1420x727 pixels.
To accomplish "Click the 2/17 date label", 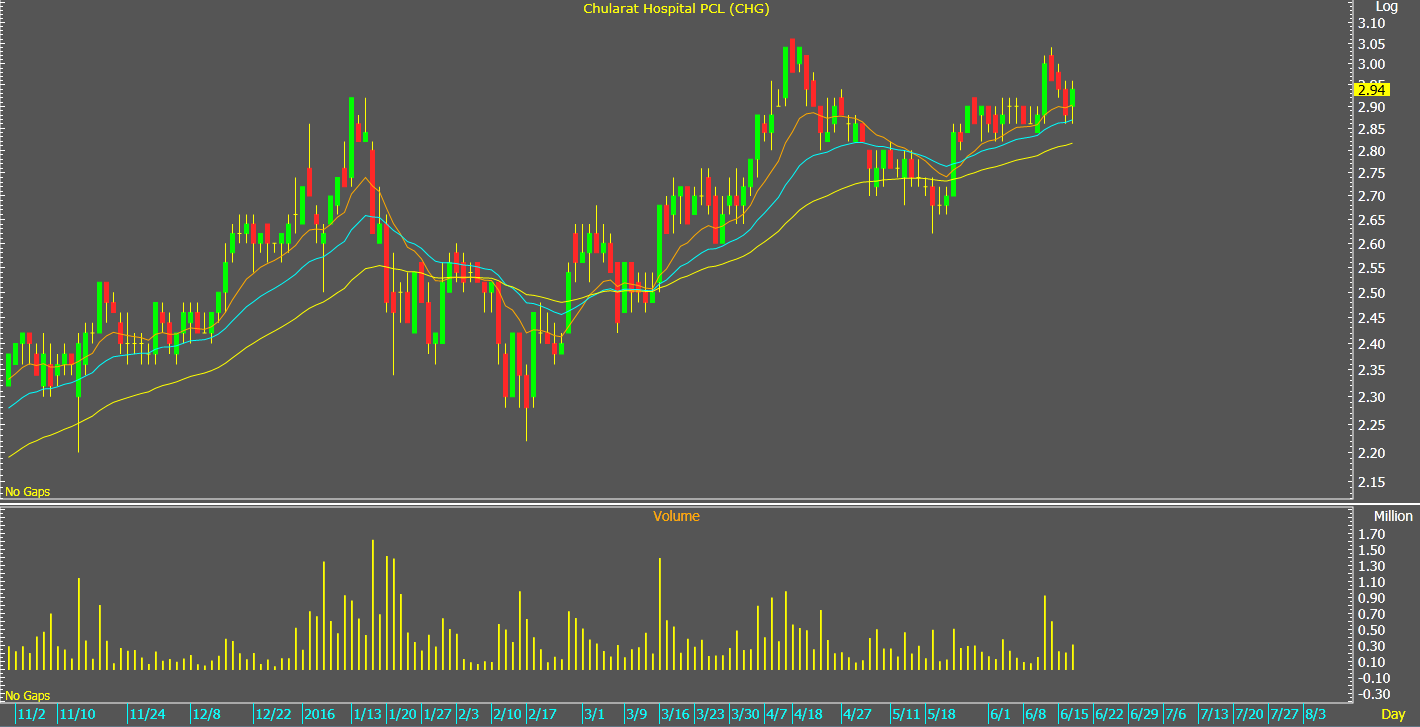I will [x=541, y=714].
